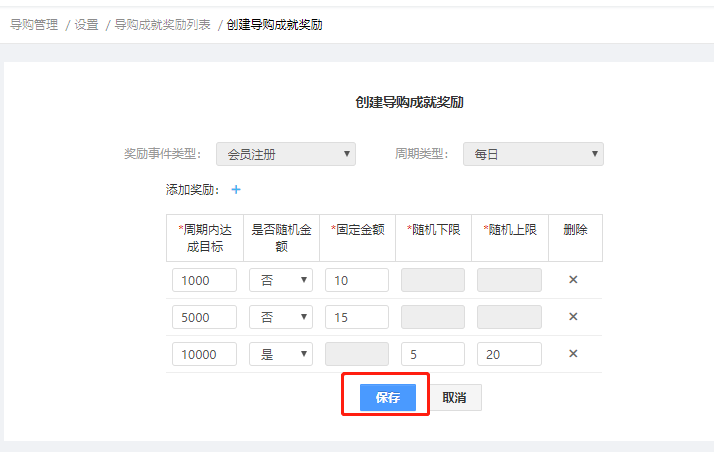Click disabled fixed amount field in 10000 row
Image resolution: width=714 pixels, height=452 pixels.
[x=357, y=354]
